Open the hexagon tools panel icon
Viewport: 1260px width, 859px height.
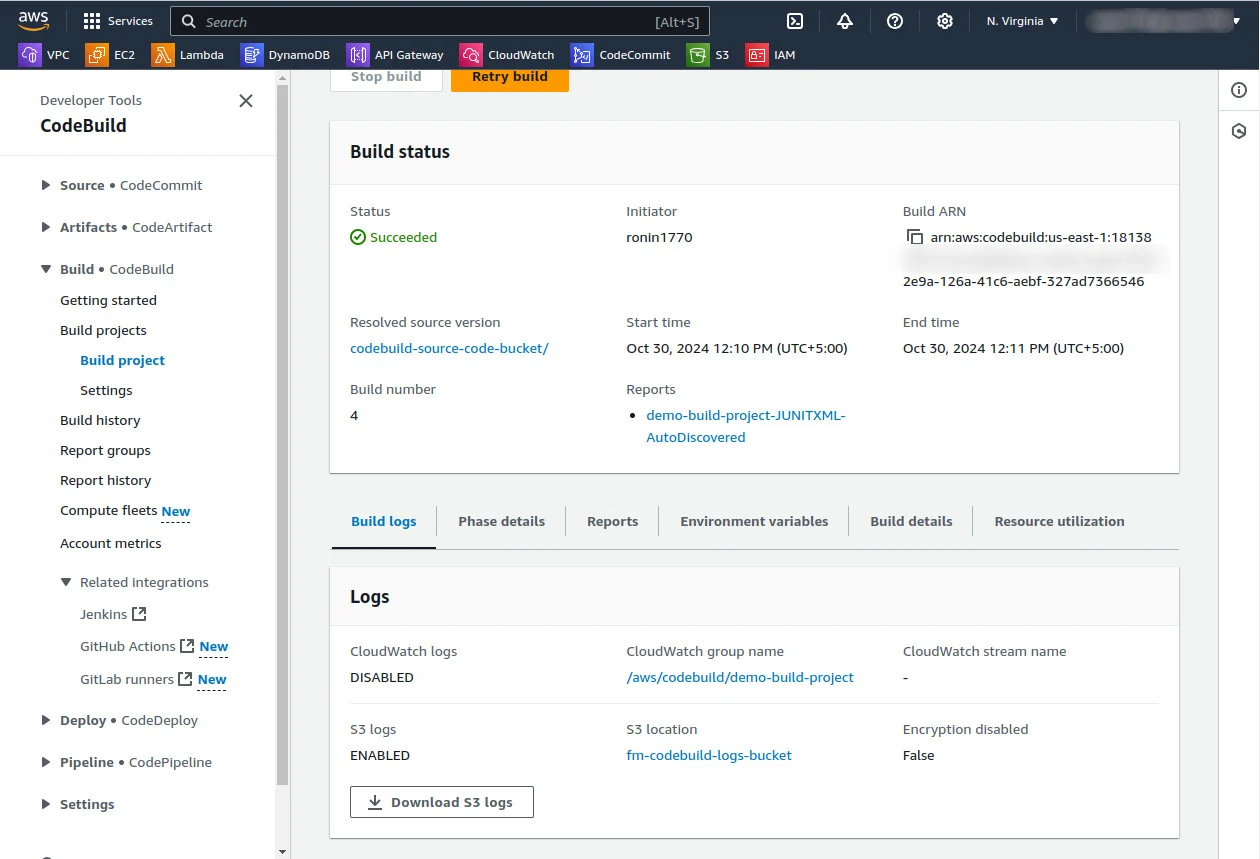click(x=1239, y=131)
